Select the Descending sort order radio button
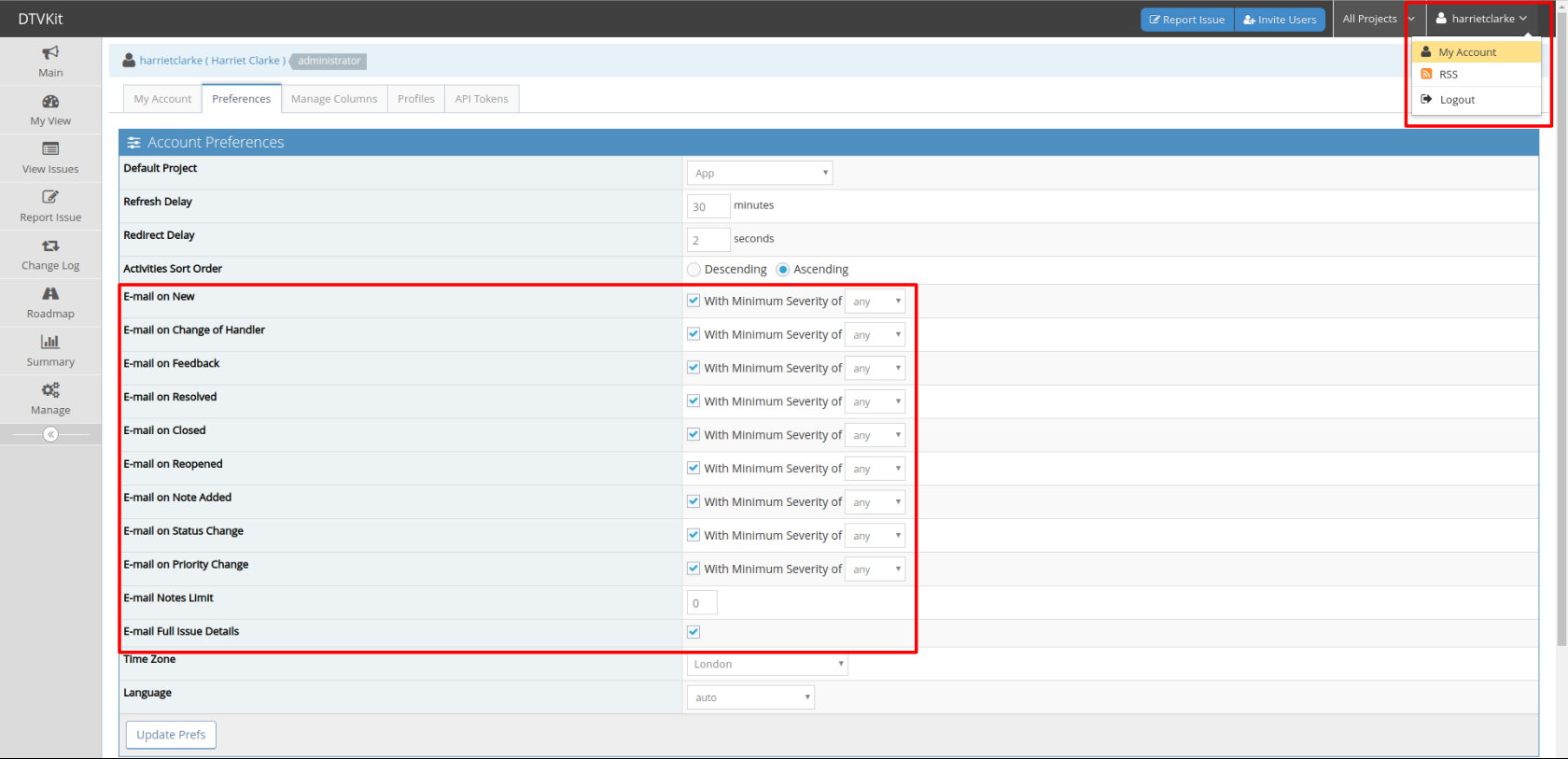The height and width of the screenshot is (759, 1568). [x=693, y=270]
